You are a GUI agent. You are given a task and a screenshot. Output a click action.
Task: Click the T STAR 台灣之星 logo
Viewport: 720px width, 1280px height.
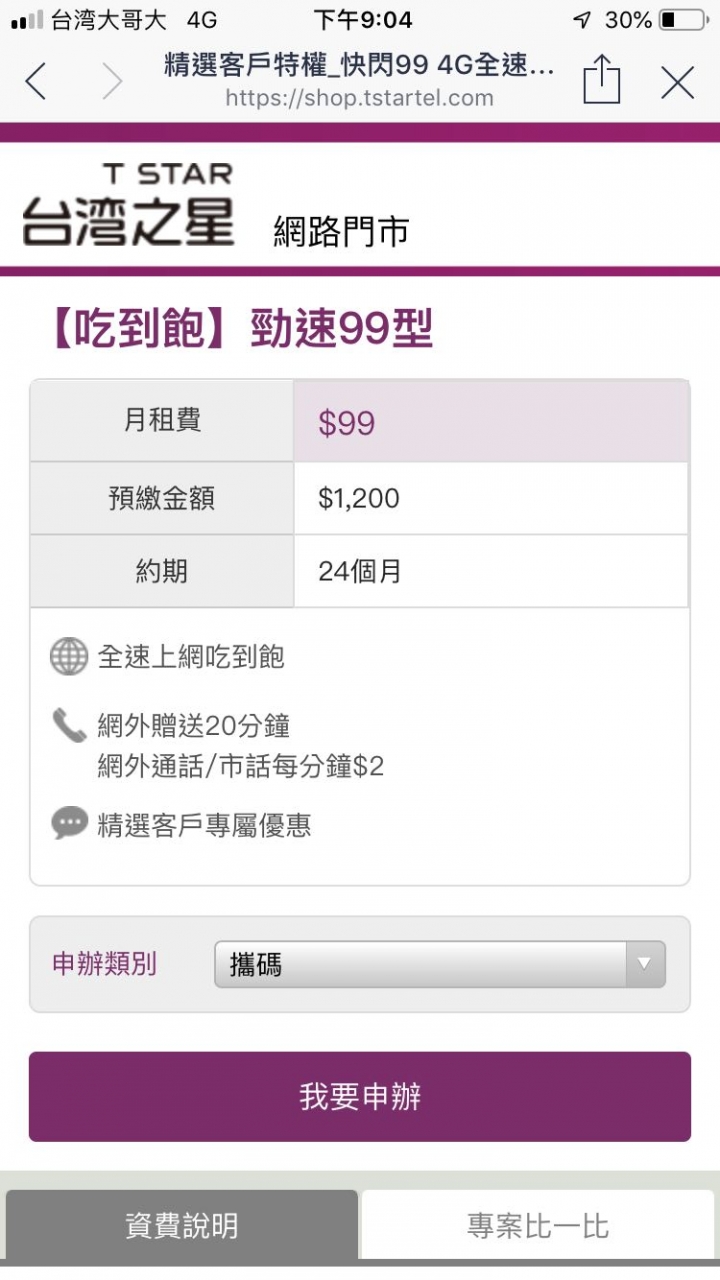pyautogui.click(x=128, y=205)
